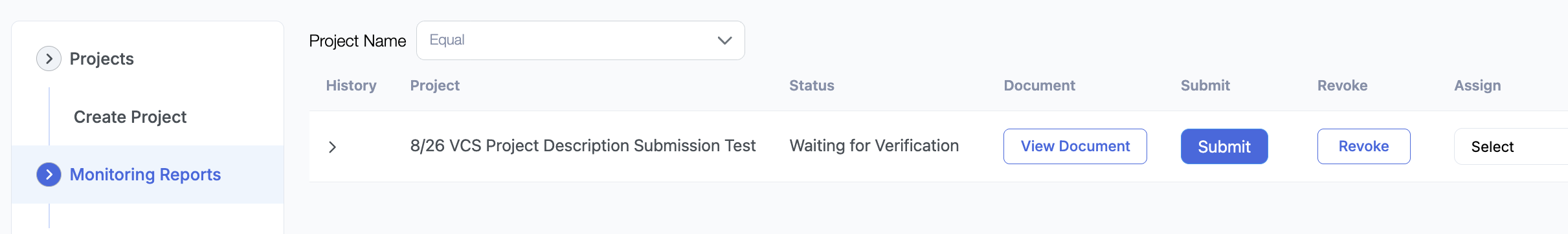Go to Create Project
This screenshot has width=1568, height=234.
coord(130,117)
